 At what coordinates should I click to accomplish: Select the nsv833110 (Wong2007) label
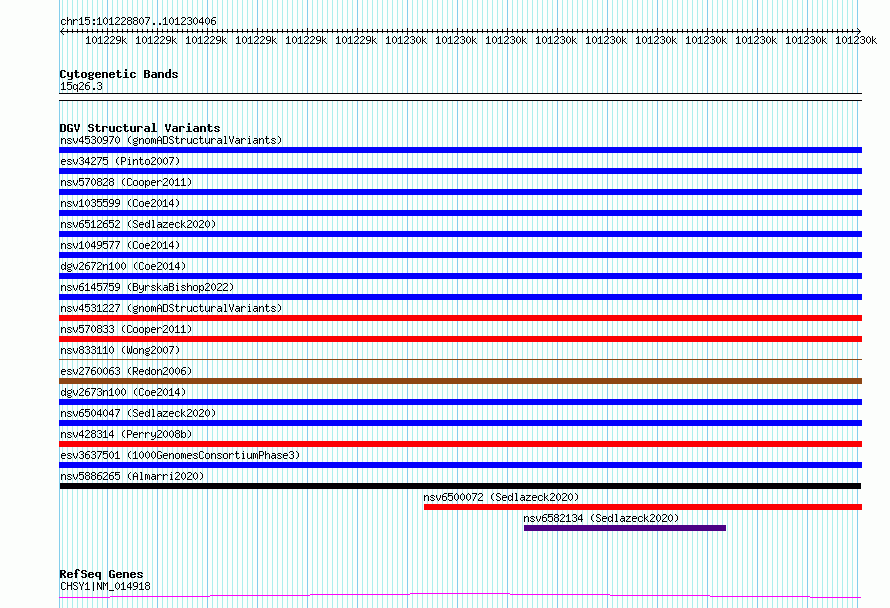coord(120,350)
